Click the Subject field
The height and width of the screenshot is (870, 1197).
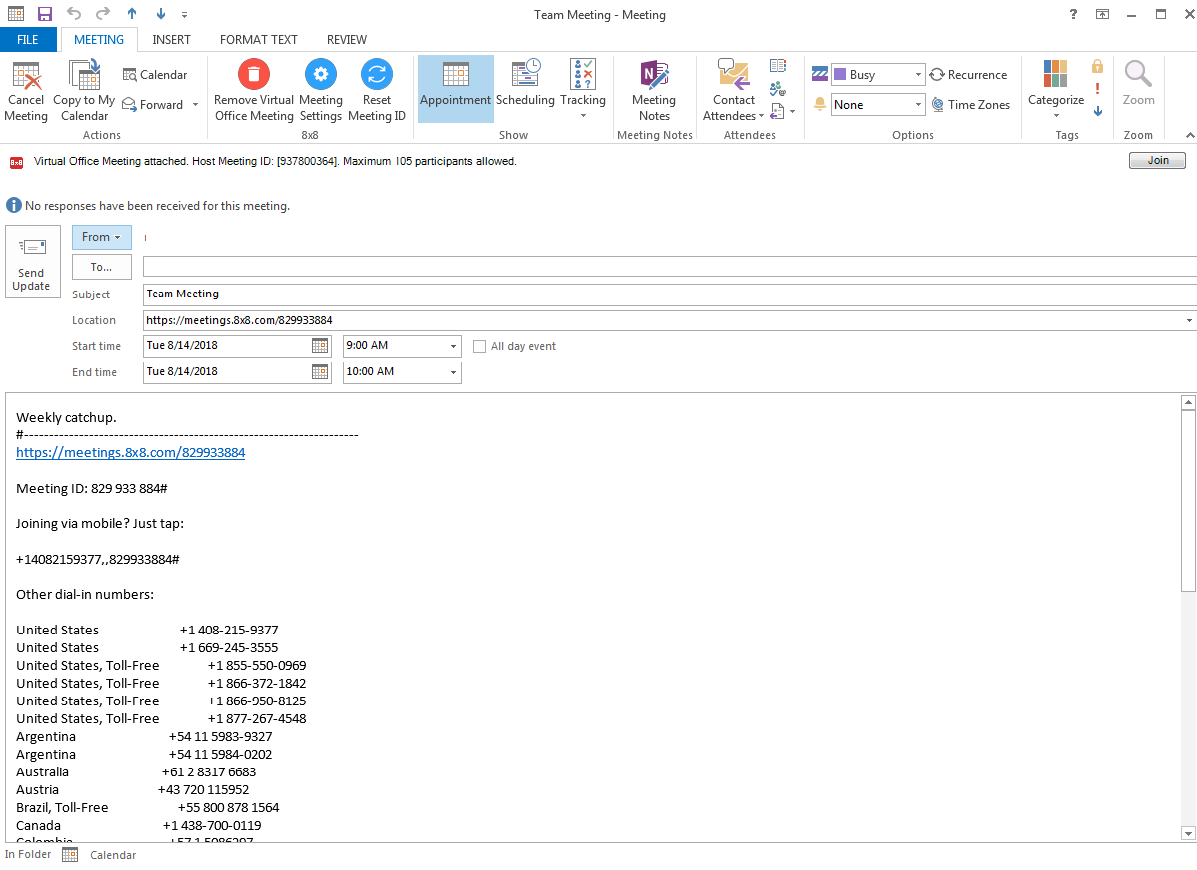click(x=669, y=294)
